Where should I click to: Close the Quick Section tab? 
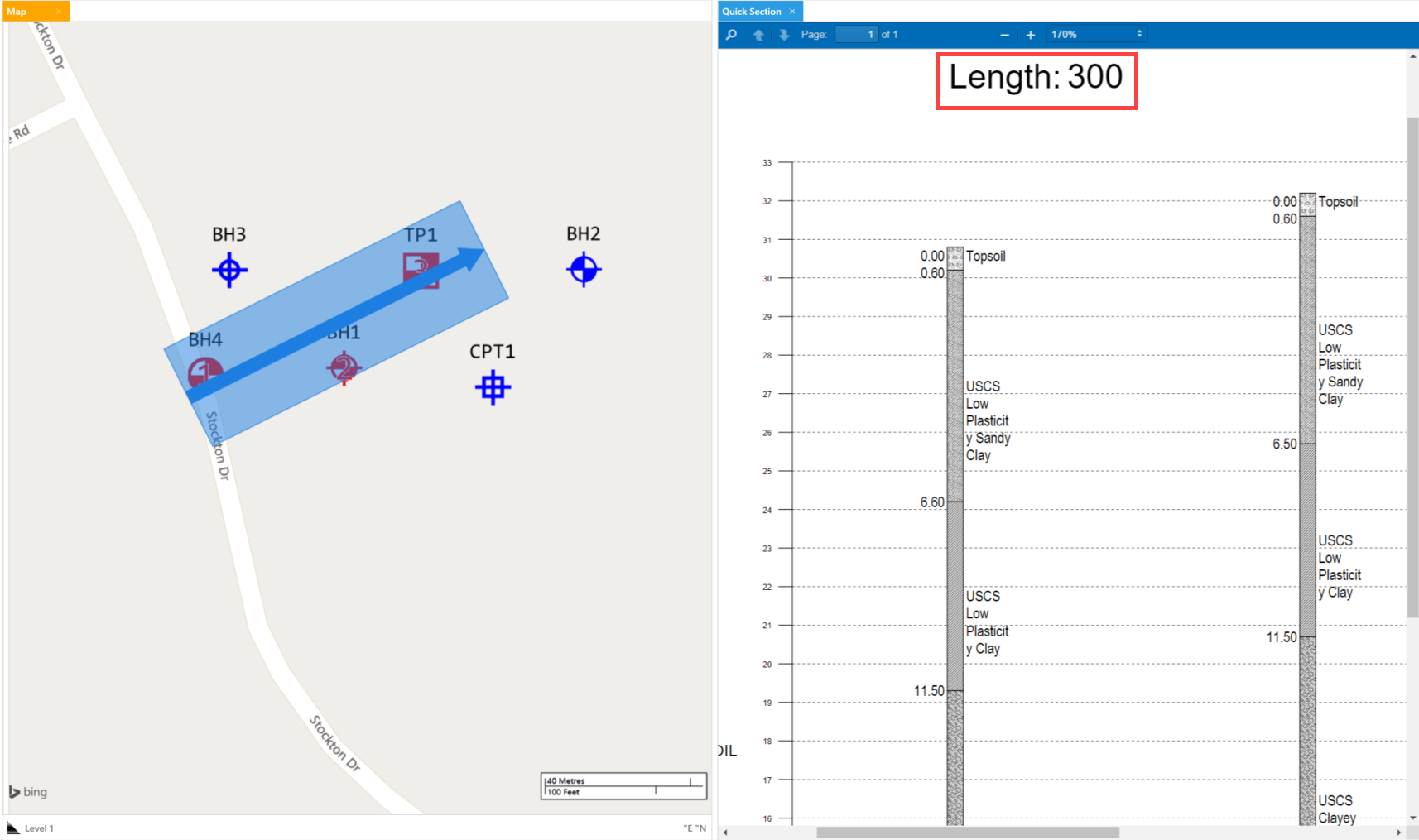click(792, 12)
